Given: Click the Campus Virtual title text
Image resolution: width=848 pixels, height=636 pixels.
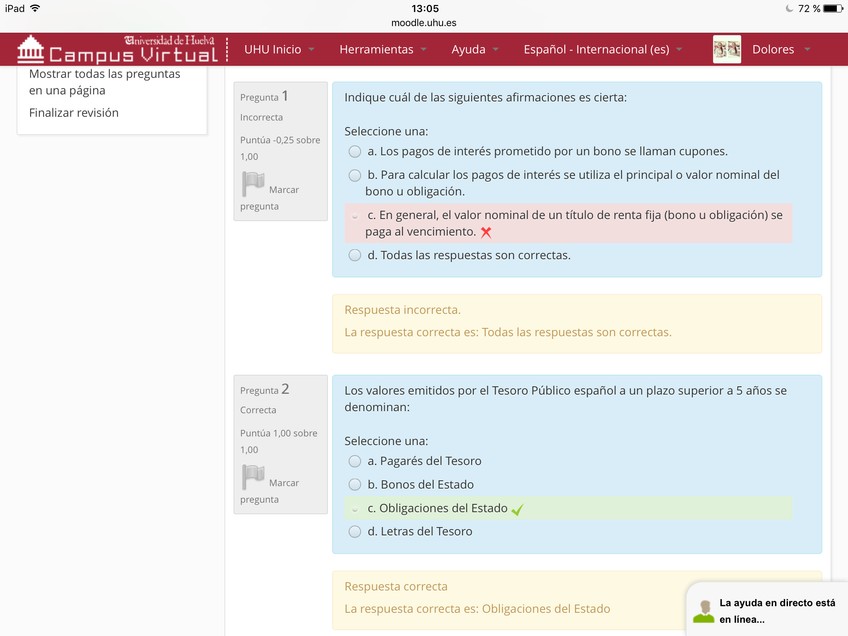Looking at the screenshot, I should click(134, 55).
